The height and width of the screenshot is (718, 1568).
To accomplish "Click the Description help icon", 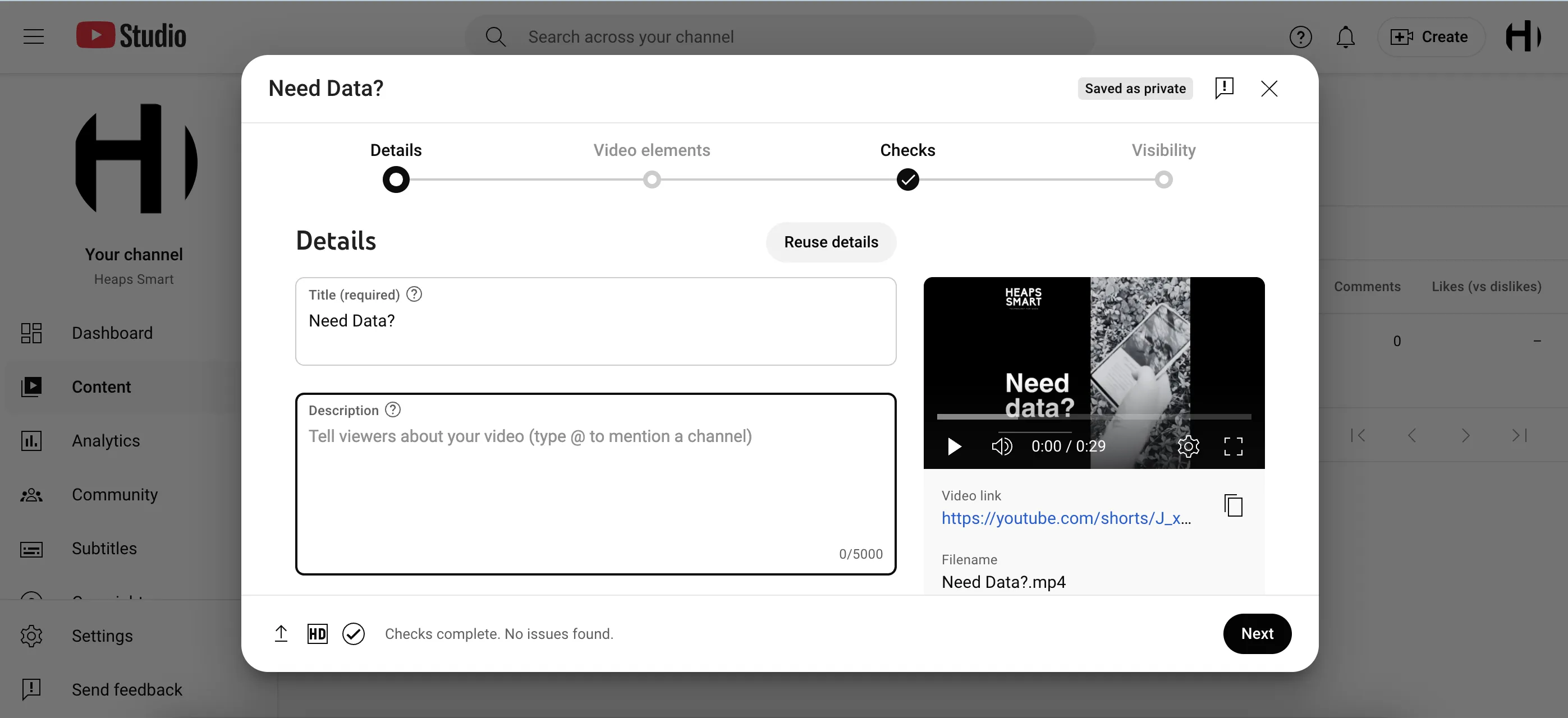I will (393, 410).
